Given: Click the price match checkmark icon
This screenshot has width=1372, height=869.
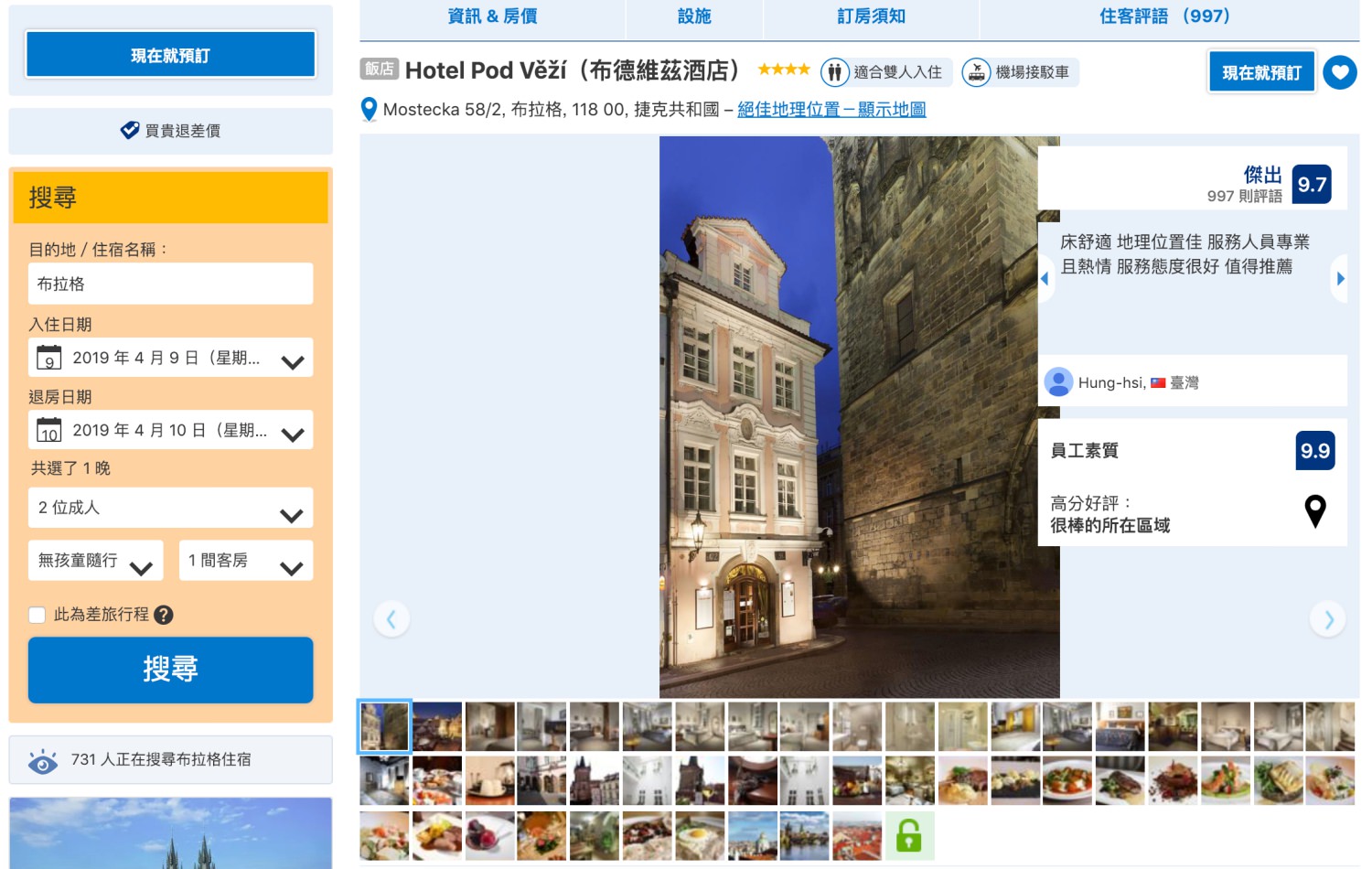Looking at the screenshot, I should pos(130,130).
